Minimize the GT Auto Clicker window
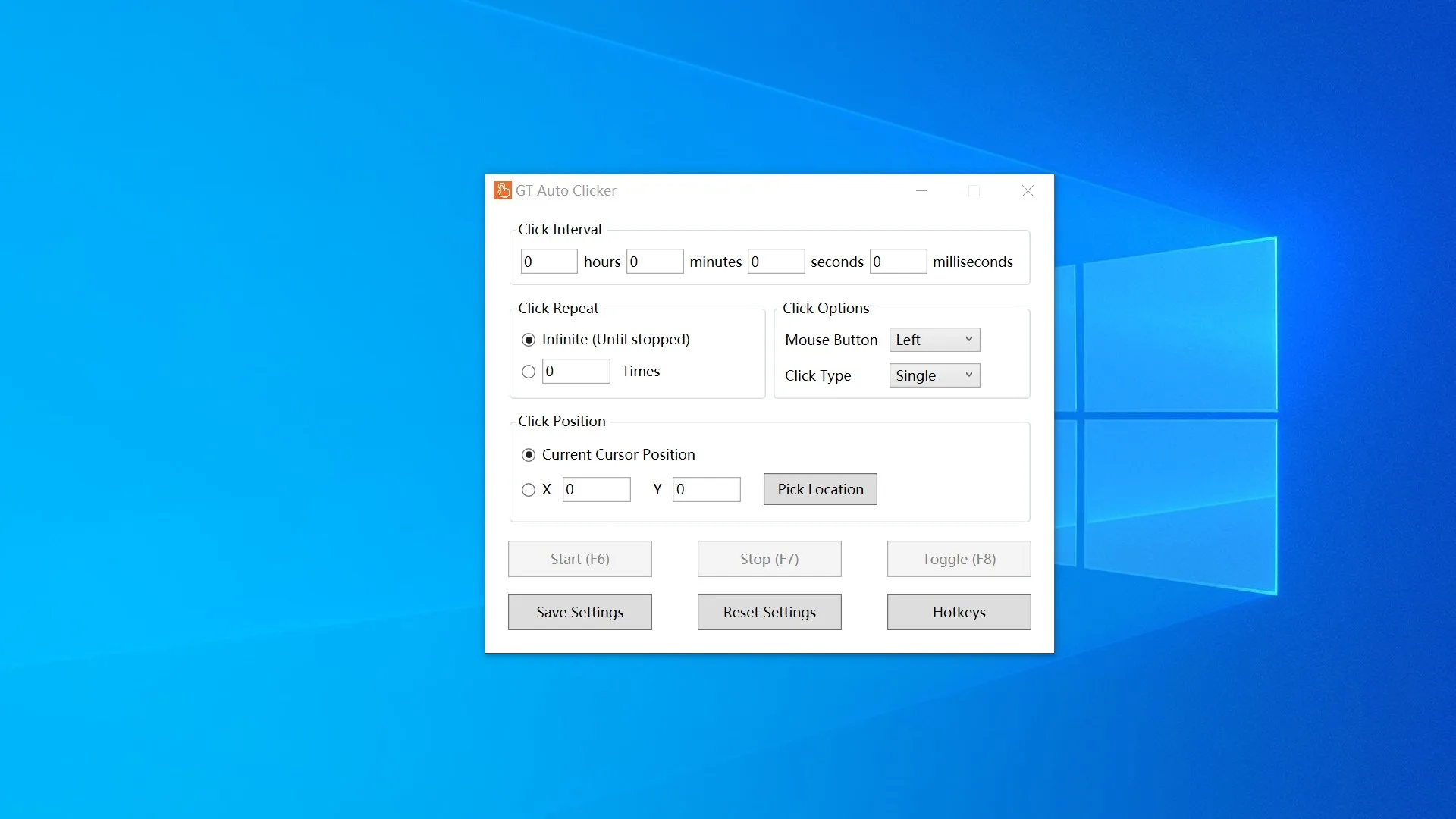This screenshot has height=819, width=1456. [922, 191]
